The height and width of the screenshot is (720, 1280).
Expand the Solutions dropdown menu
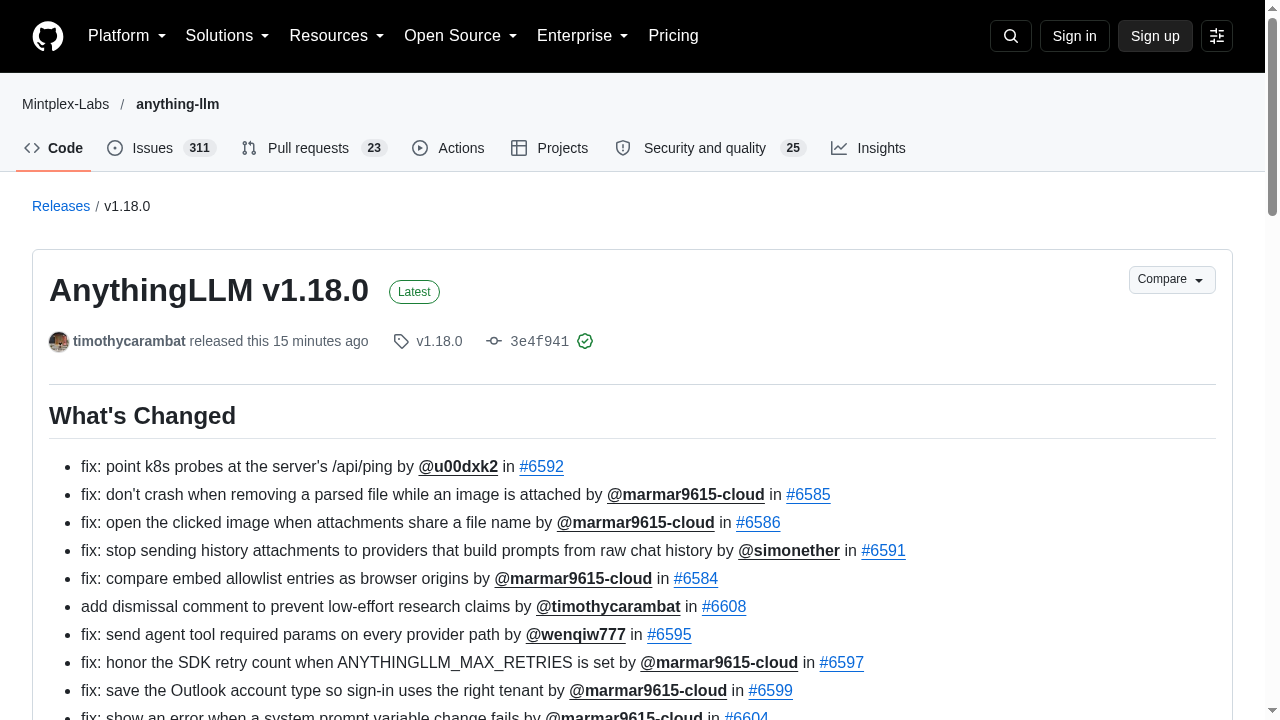point(228,36)
